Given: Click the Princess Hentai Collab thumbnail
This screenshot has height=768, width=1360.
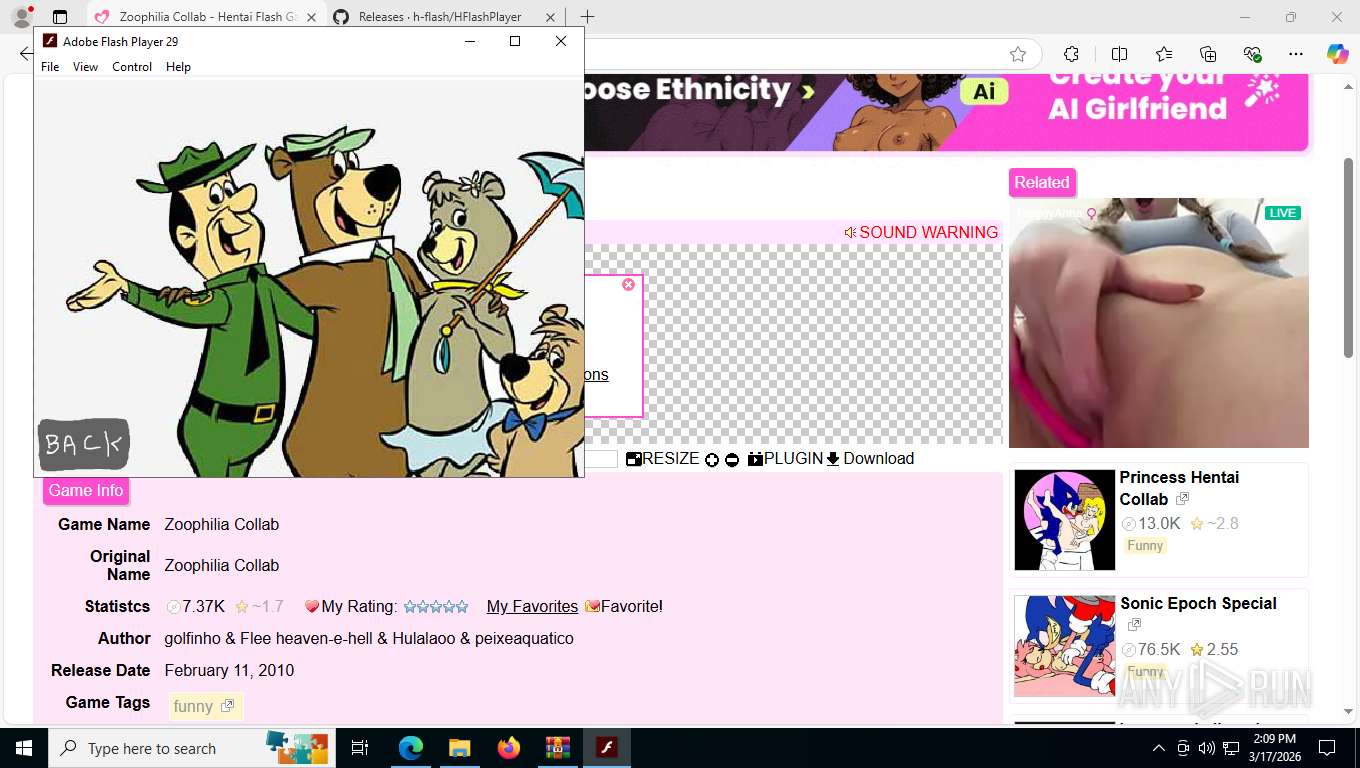Looking at the screenshot, I should (1064, 520).
